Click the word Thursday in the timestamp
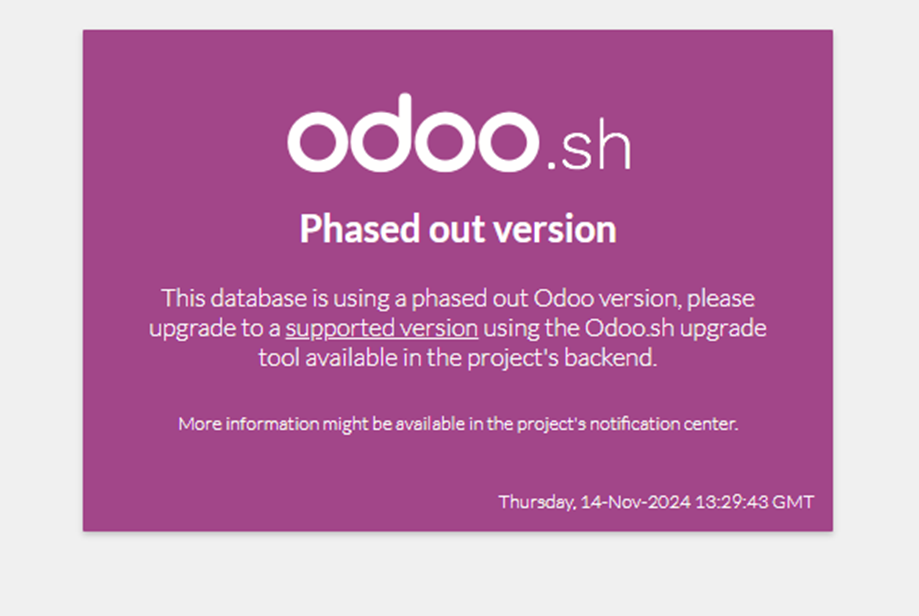Screen dimensions: 919x616 pyautogui.click(x=537, y=502)
